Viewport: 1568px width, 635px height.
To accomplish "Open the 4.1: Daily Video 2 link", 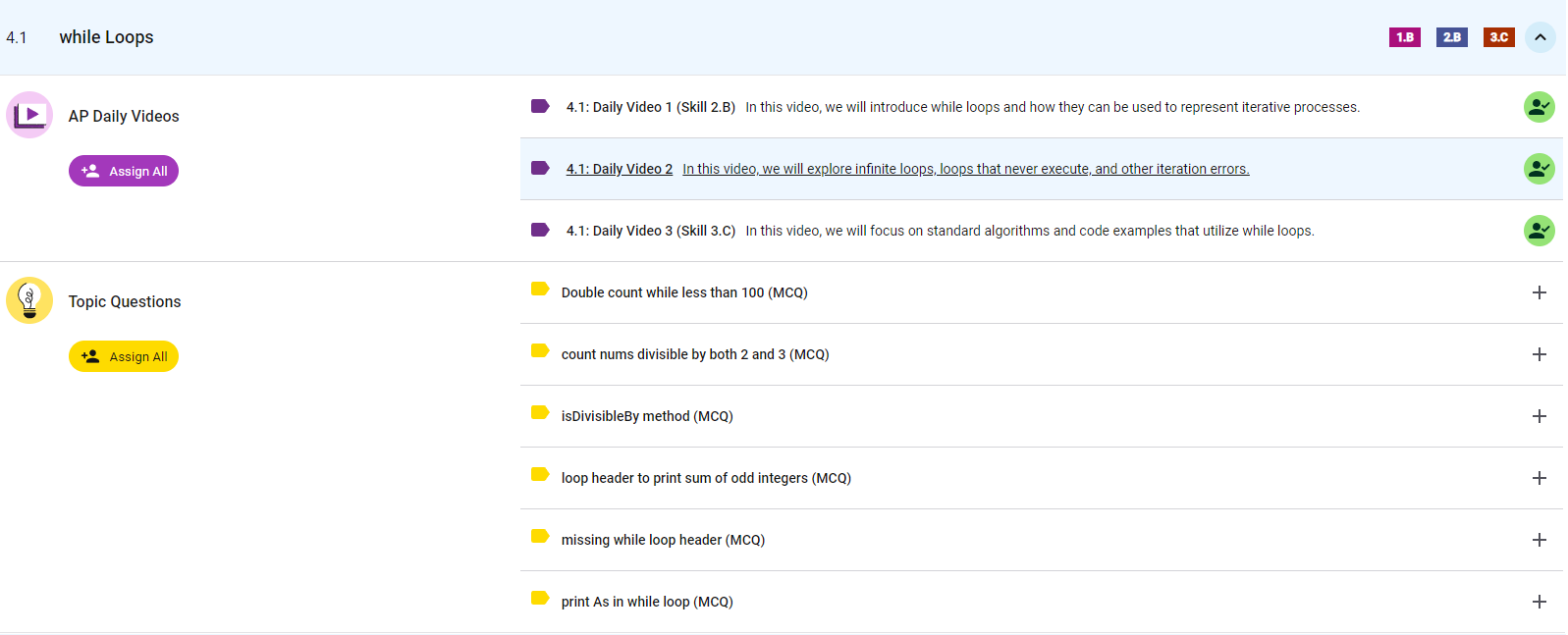I will (619, 169).
